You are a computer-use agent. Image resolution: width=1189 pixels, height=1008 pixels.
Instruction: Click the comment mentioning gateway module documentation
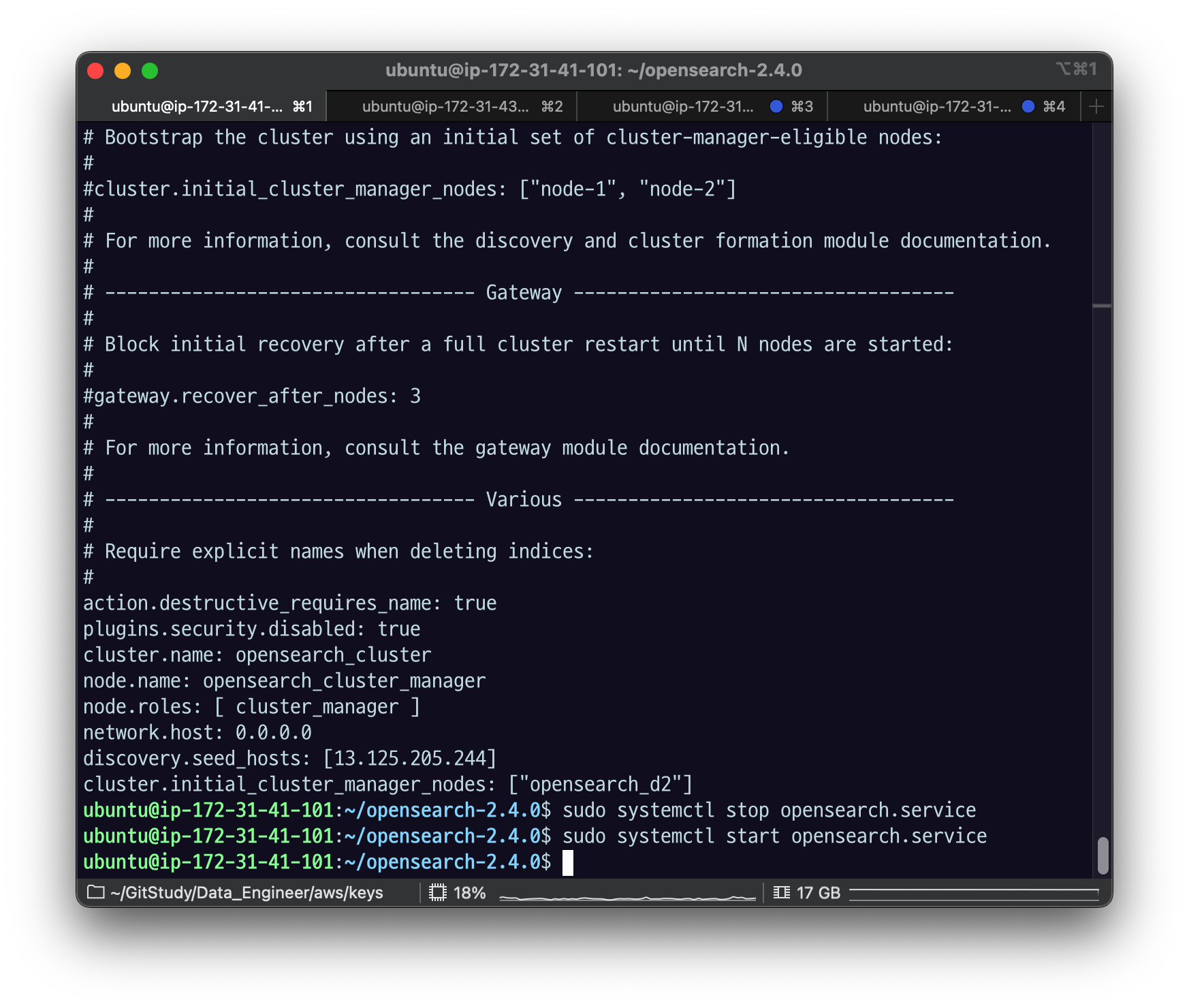tap(437, 448)
